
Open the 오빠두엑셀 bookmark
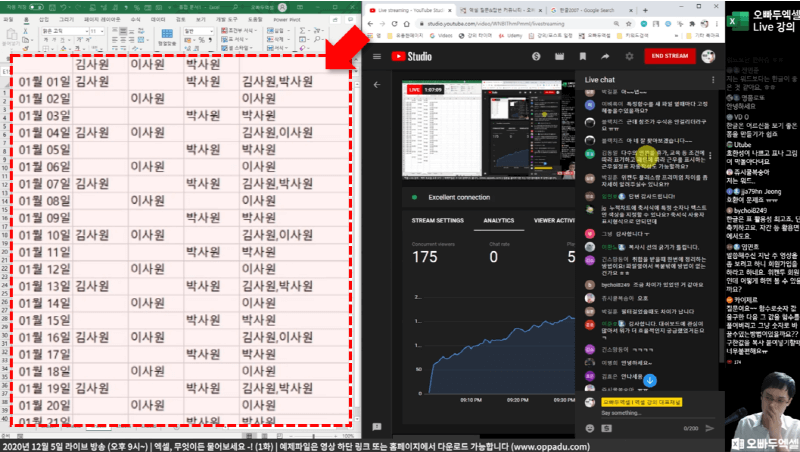(x=595, y=36)
